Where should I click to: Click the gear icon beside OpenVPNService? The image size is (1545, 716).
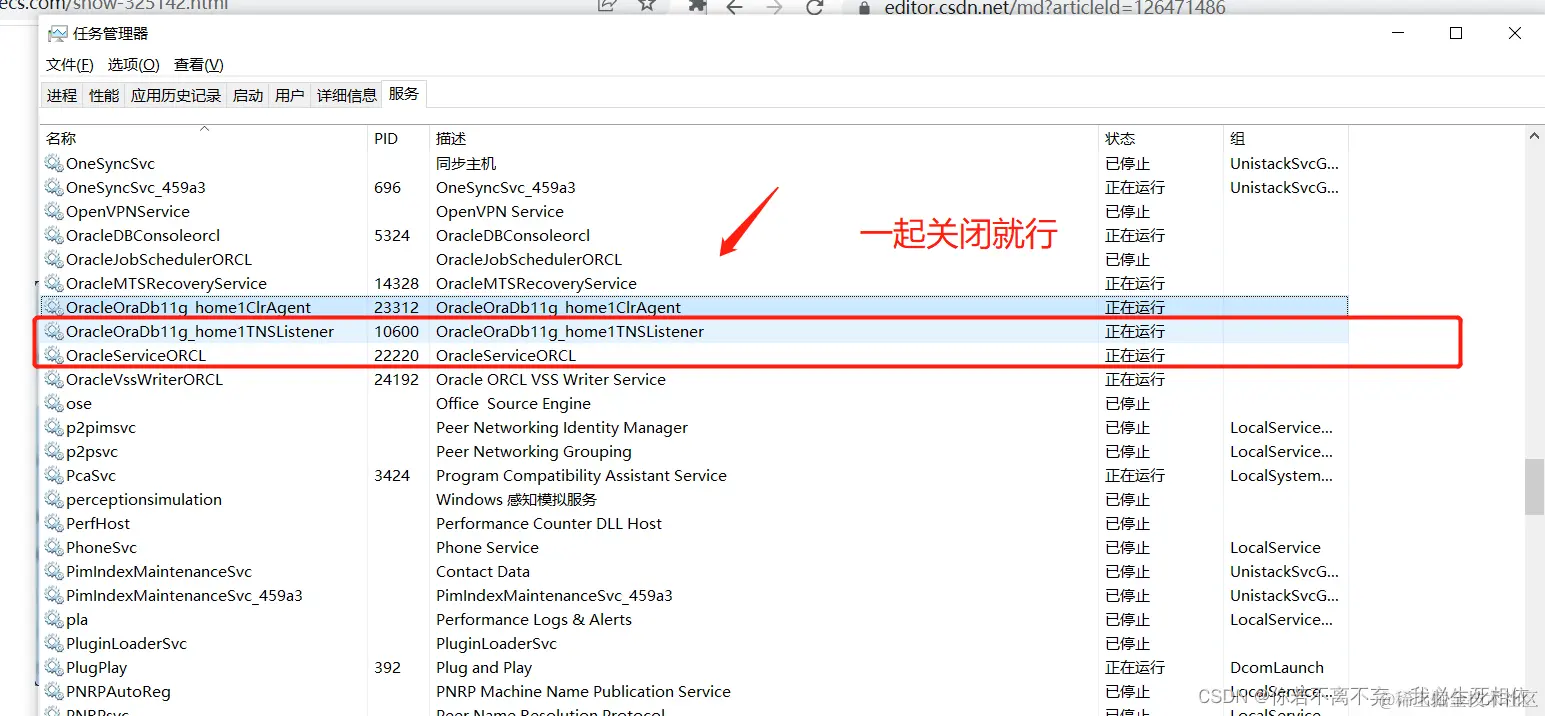(x=54, y=211)
